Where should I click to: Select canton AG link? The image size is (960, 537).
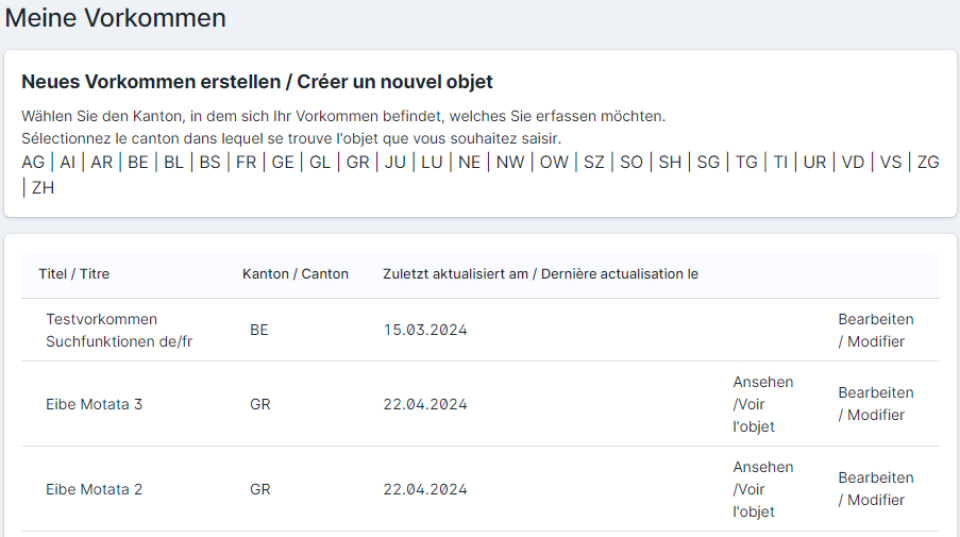tap(33, 162)
